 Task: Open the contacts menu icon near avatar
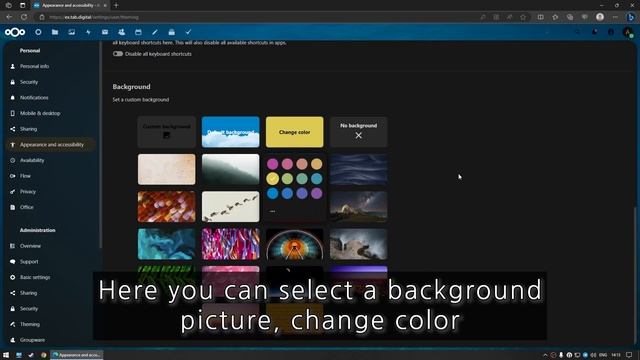pyautogui.click(x=611, y=32)
